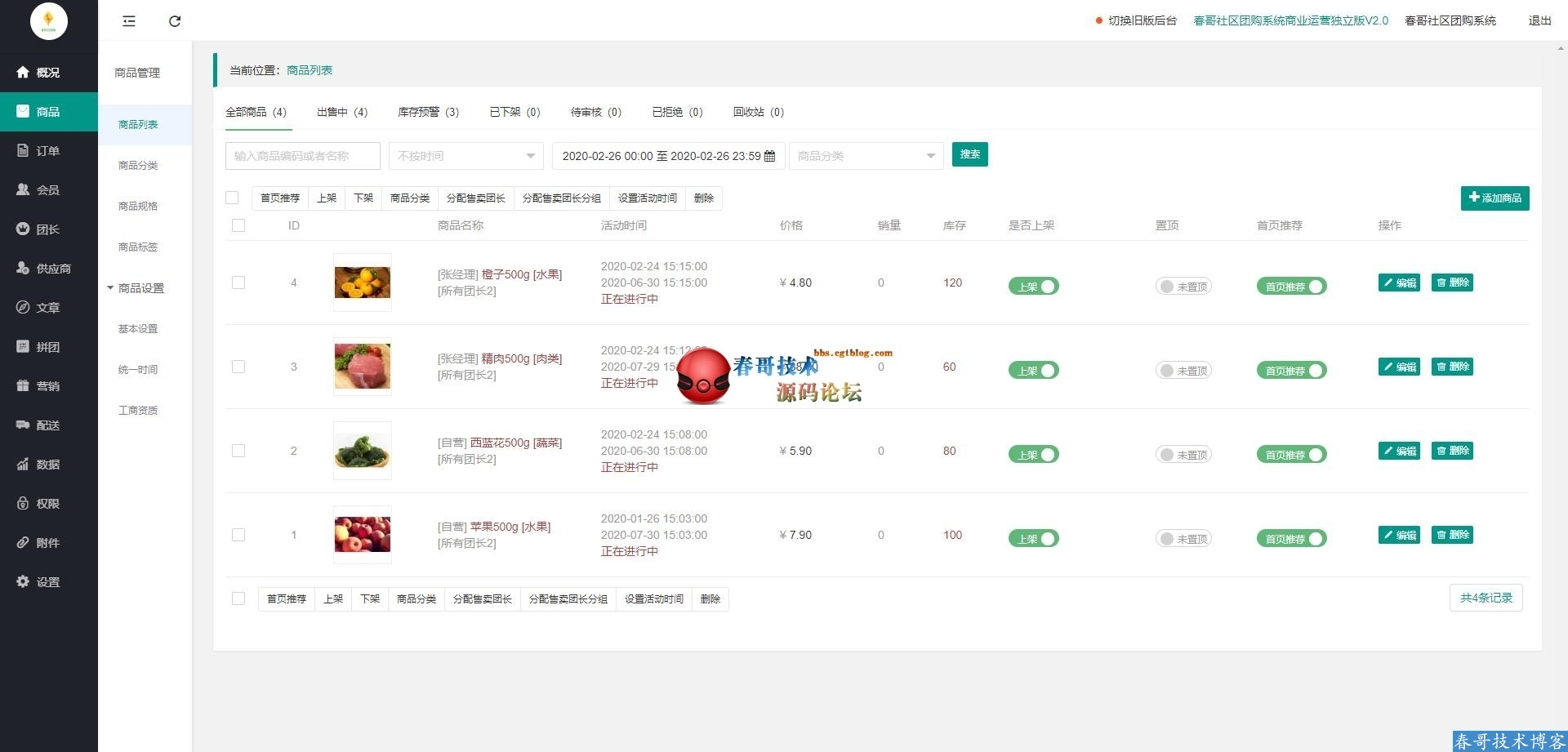The width and height of the screenshot is (1568, 752).
Task: Open the 商品分类 category filter dropdown
Action: coord(866,156)
